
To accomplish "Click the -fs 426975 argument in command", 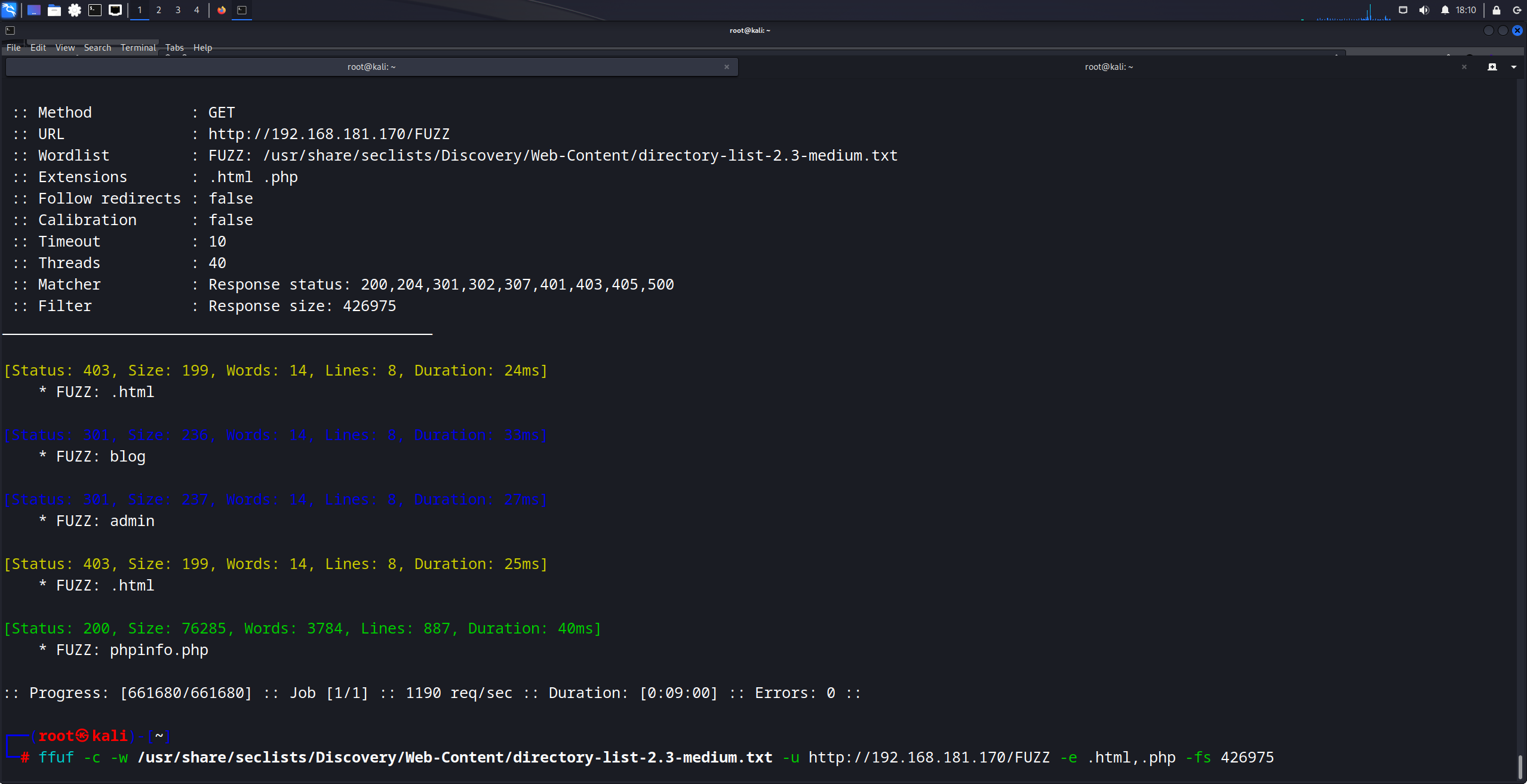I will [1230, 757].
